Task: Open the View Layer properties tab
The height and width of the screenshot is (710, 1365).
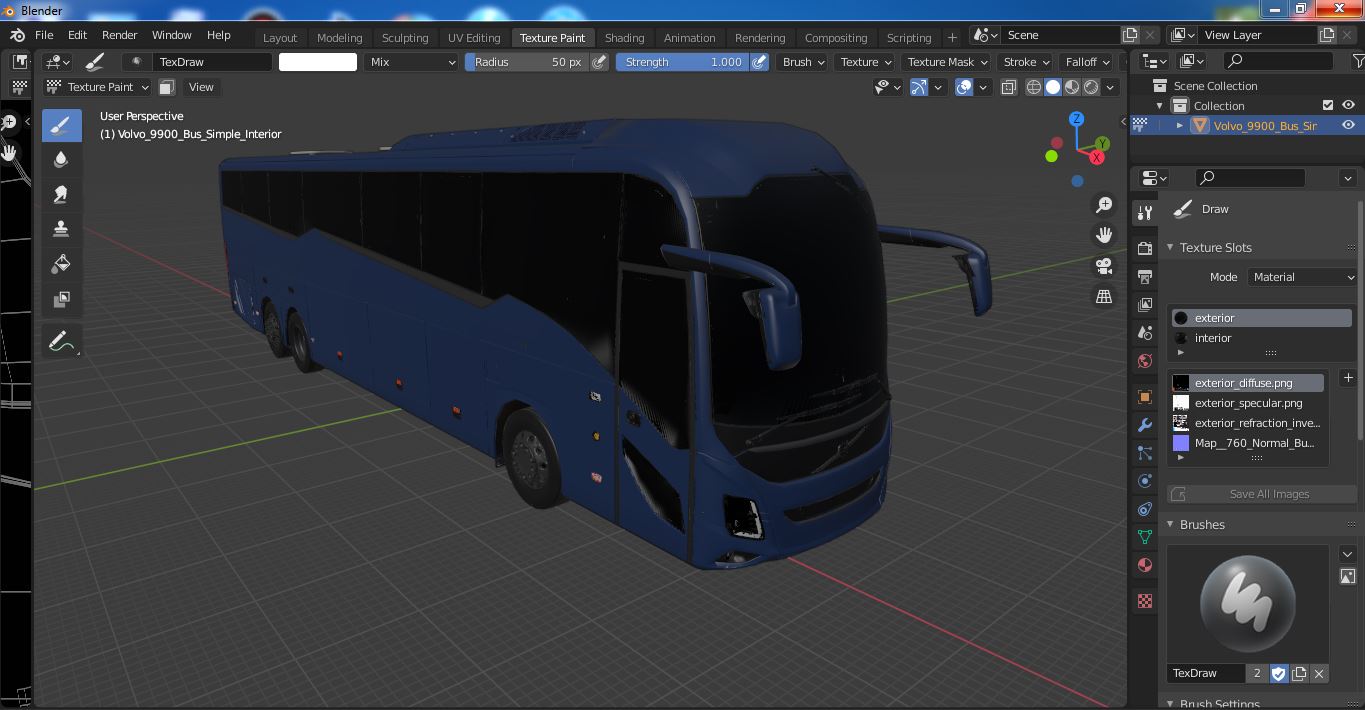Action: click(1145, 304)
